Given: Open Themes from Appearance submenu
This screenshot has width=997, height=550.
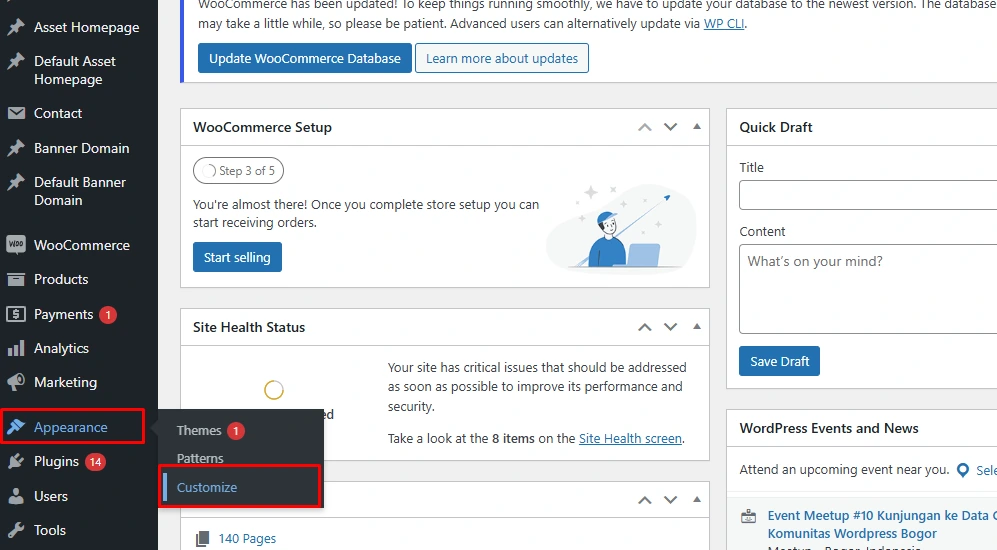Looking at the screenshot, I should tap(199, 430).
